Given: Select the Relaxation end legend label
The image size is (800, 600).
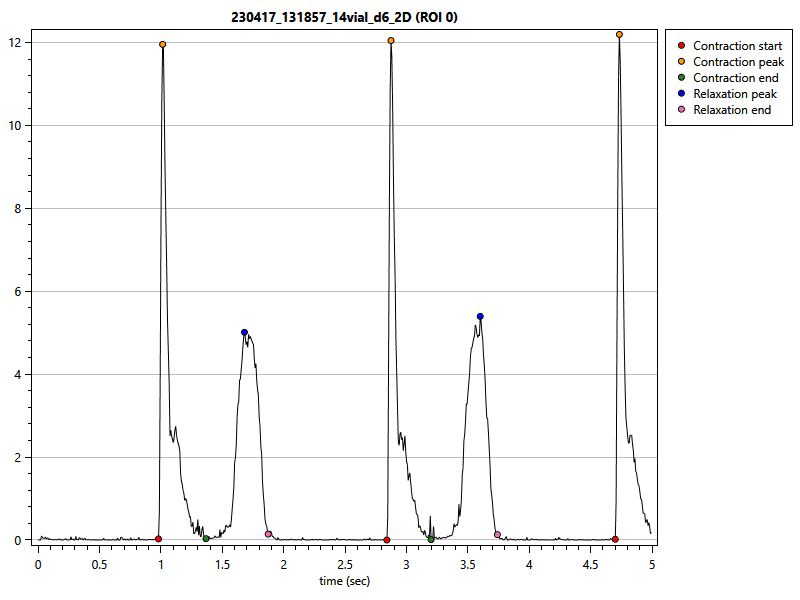Looking at the screenshot, I should point(732,110).
